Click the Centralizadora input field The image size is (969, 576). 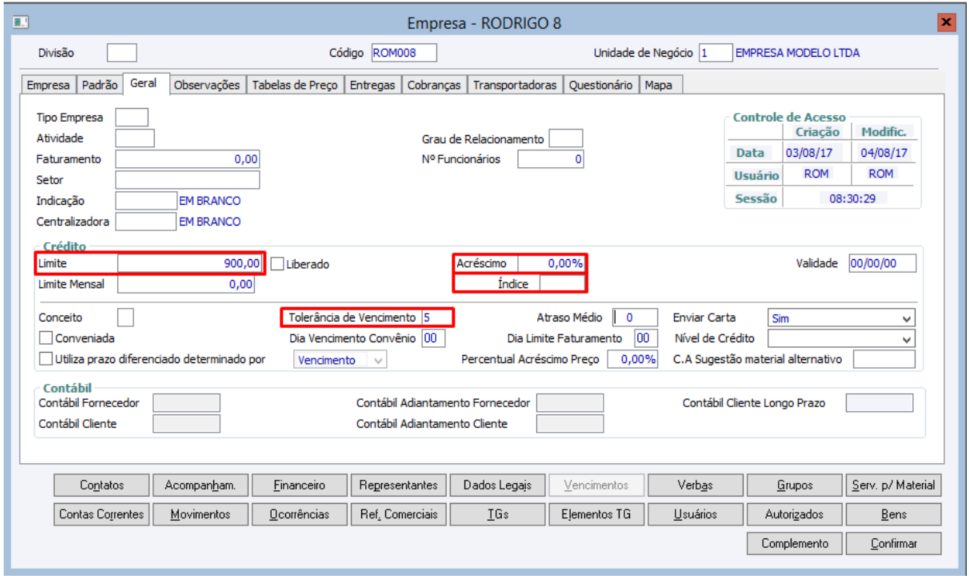point(146,221)
